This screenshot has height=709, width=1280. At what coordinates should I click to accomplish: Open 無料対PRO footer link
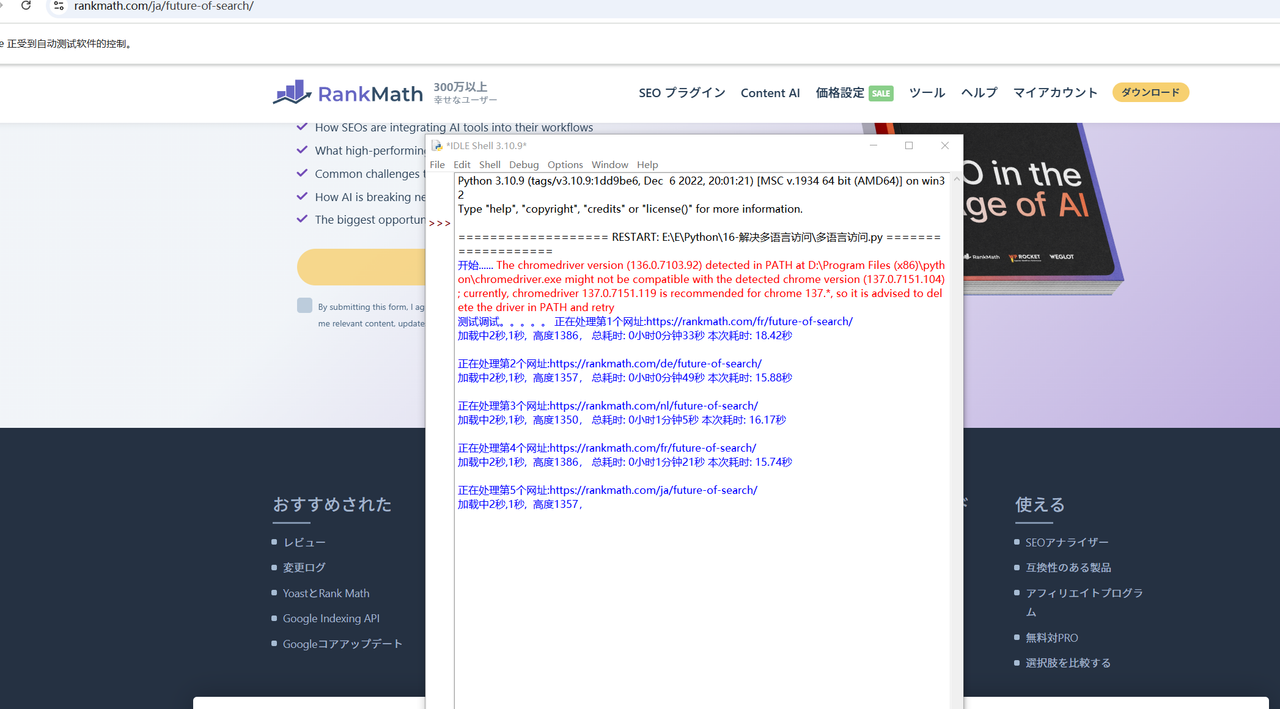(x=1052, y=637)
